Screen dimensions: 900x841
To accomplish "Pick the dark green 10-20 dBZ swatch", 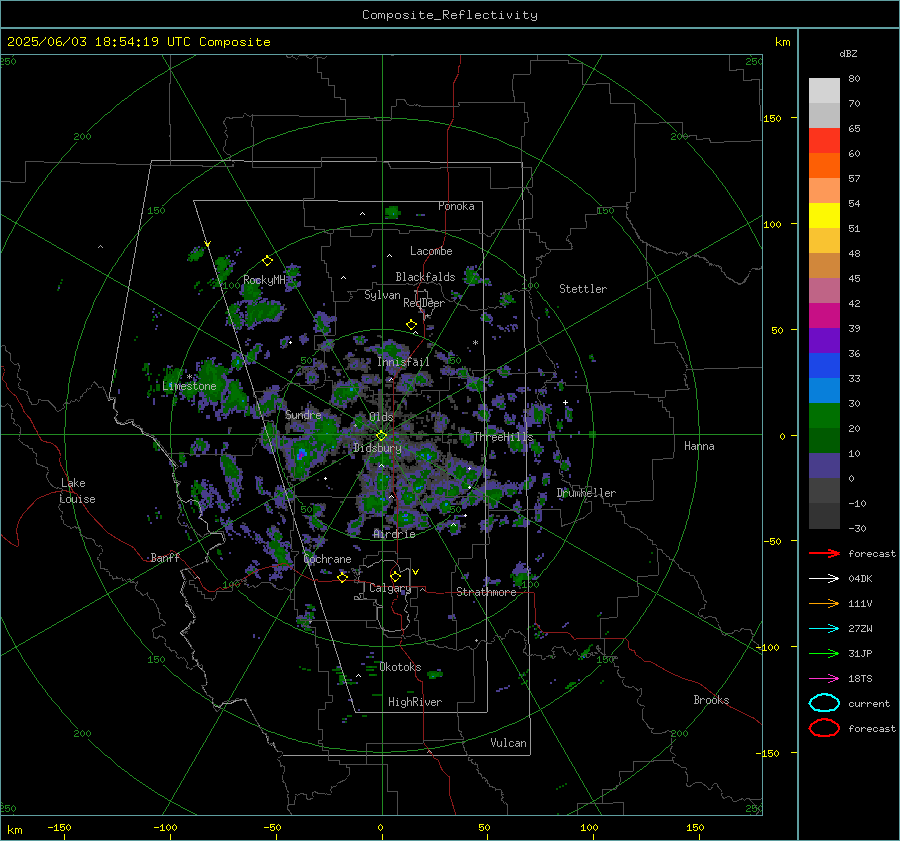I will pyautogui.click(x=824, y=441).
